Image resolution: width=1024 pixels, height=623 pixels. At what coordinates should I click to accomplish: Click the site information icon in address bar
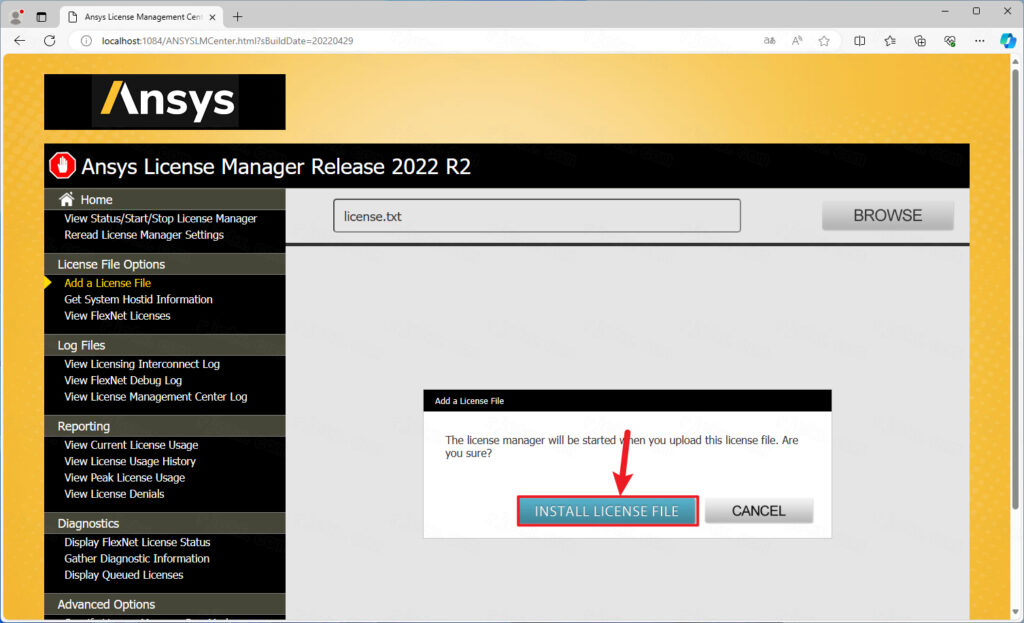coord(86,40)
